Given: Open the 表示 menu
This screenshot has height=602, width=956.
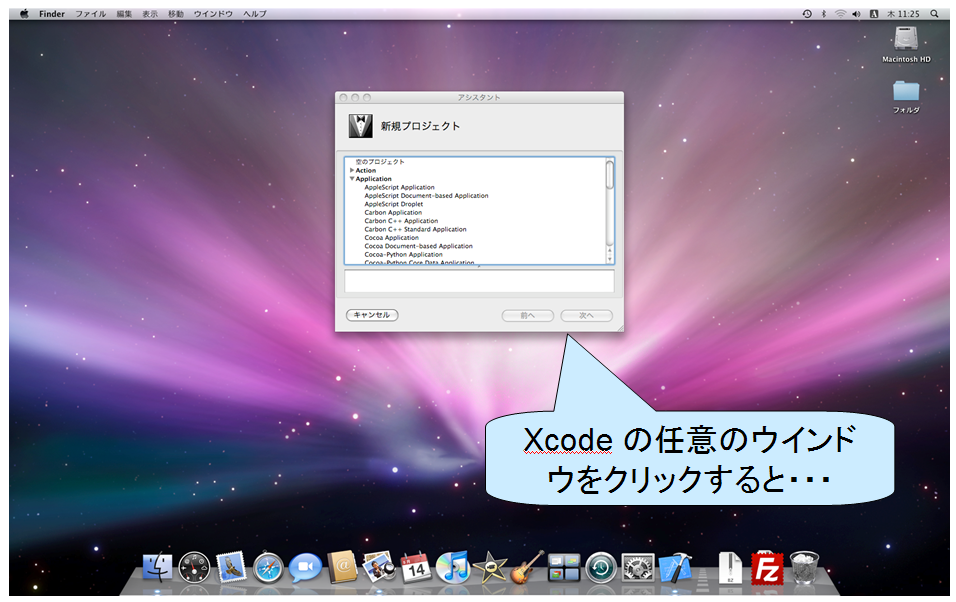Looking at the screenshot, I should (x=150, y=13).
